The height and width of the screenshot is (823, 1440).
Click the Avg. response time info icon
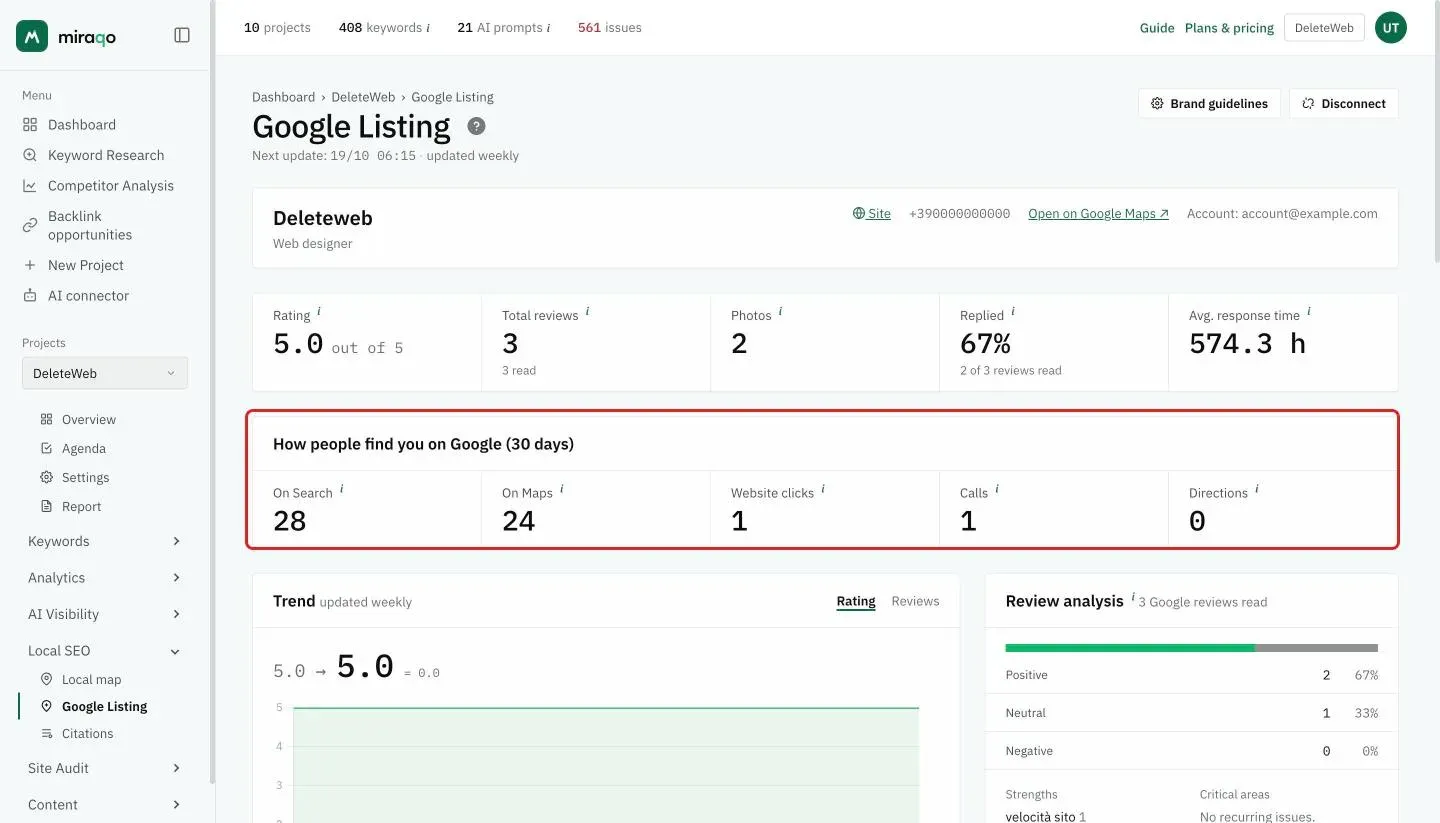point(1309,312)
